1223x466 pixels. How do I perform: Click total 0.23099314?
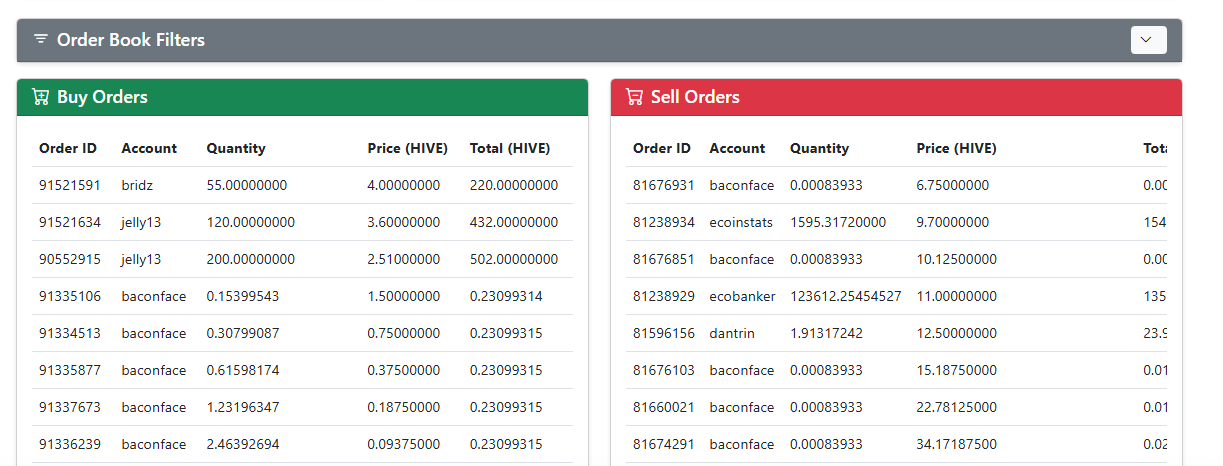tap(506, 296)
